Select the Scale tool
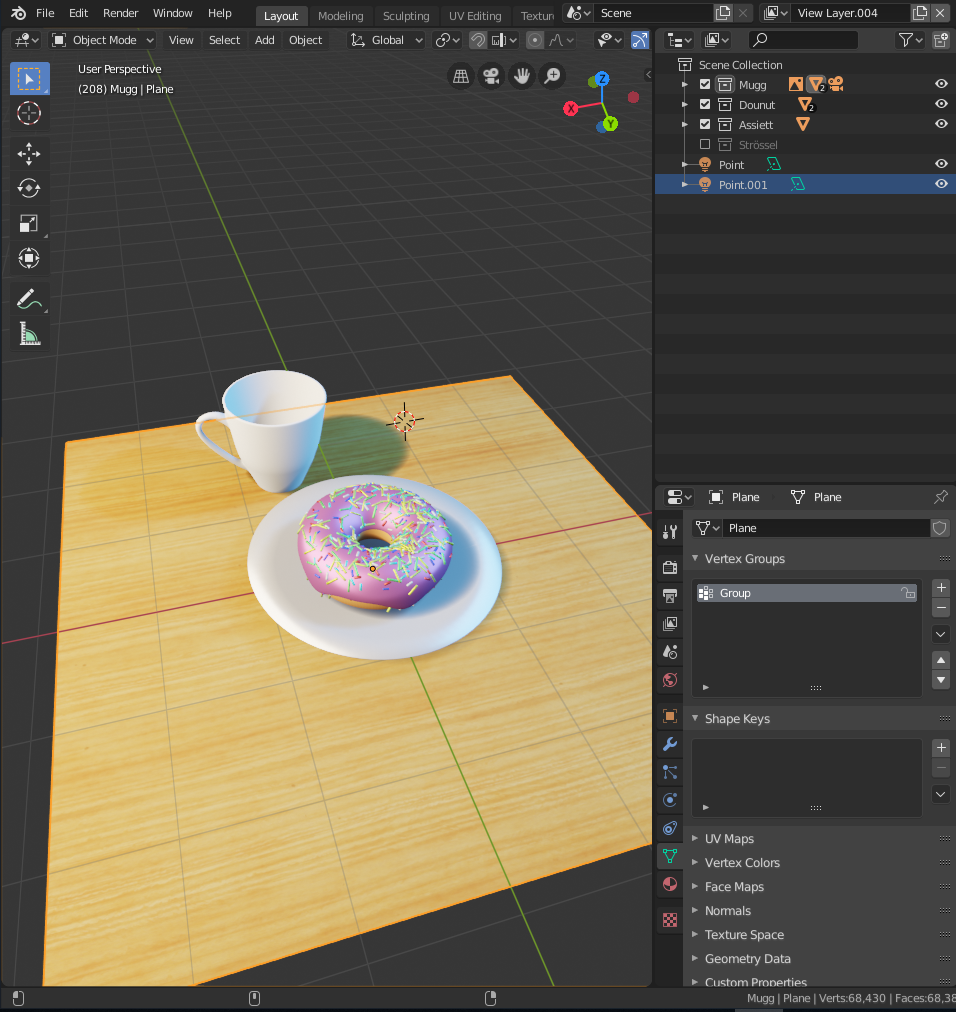The image size is (956, 1012). 29,223
